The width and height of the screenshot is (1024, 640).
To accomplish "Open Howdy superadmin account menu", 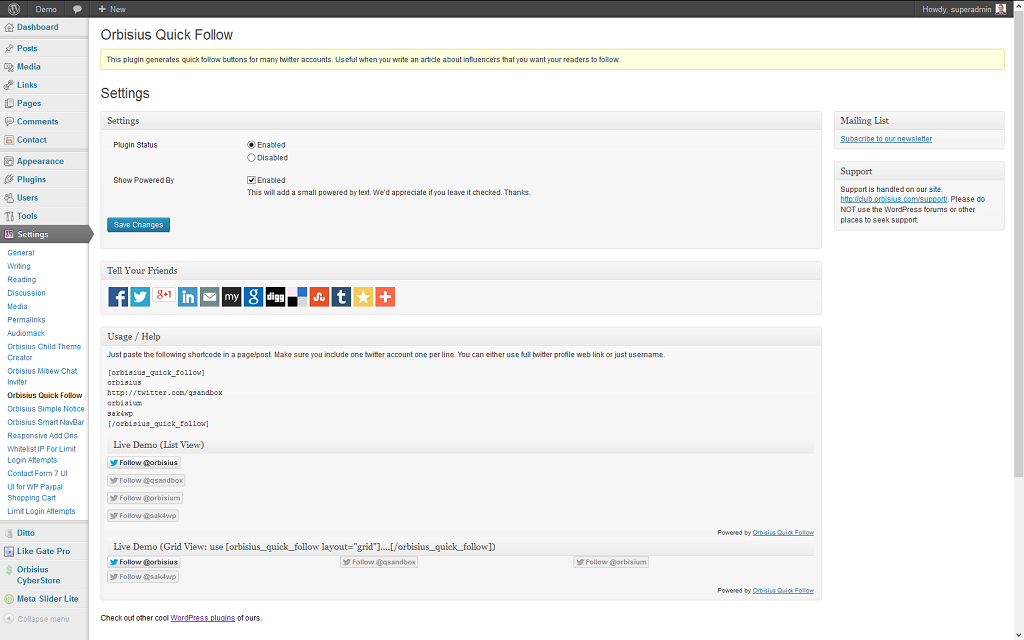I will tap(963, 9).
